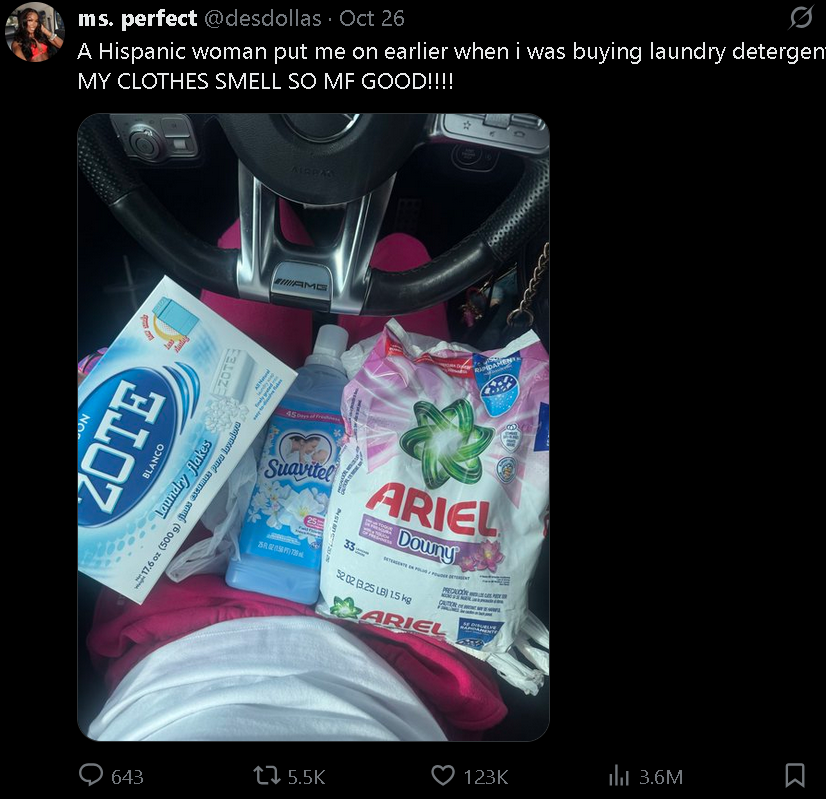The width and height of the screenshot is (826, 799).
Task: Click the ms. perfect display name
Action: click(x=137, y=18)
